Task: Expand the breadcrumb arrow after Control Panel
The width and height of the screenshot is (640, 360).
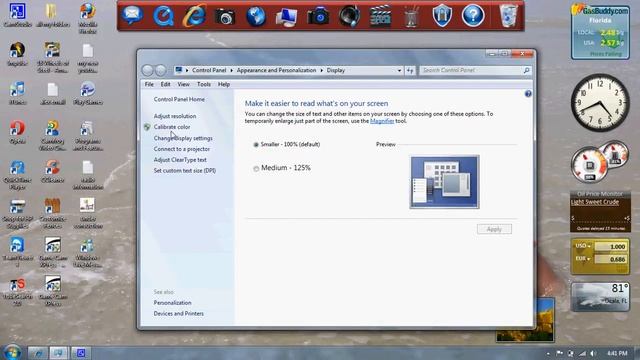Action: point(231,70)
